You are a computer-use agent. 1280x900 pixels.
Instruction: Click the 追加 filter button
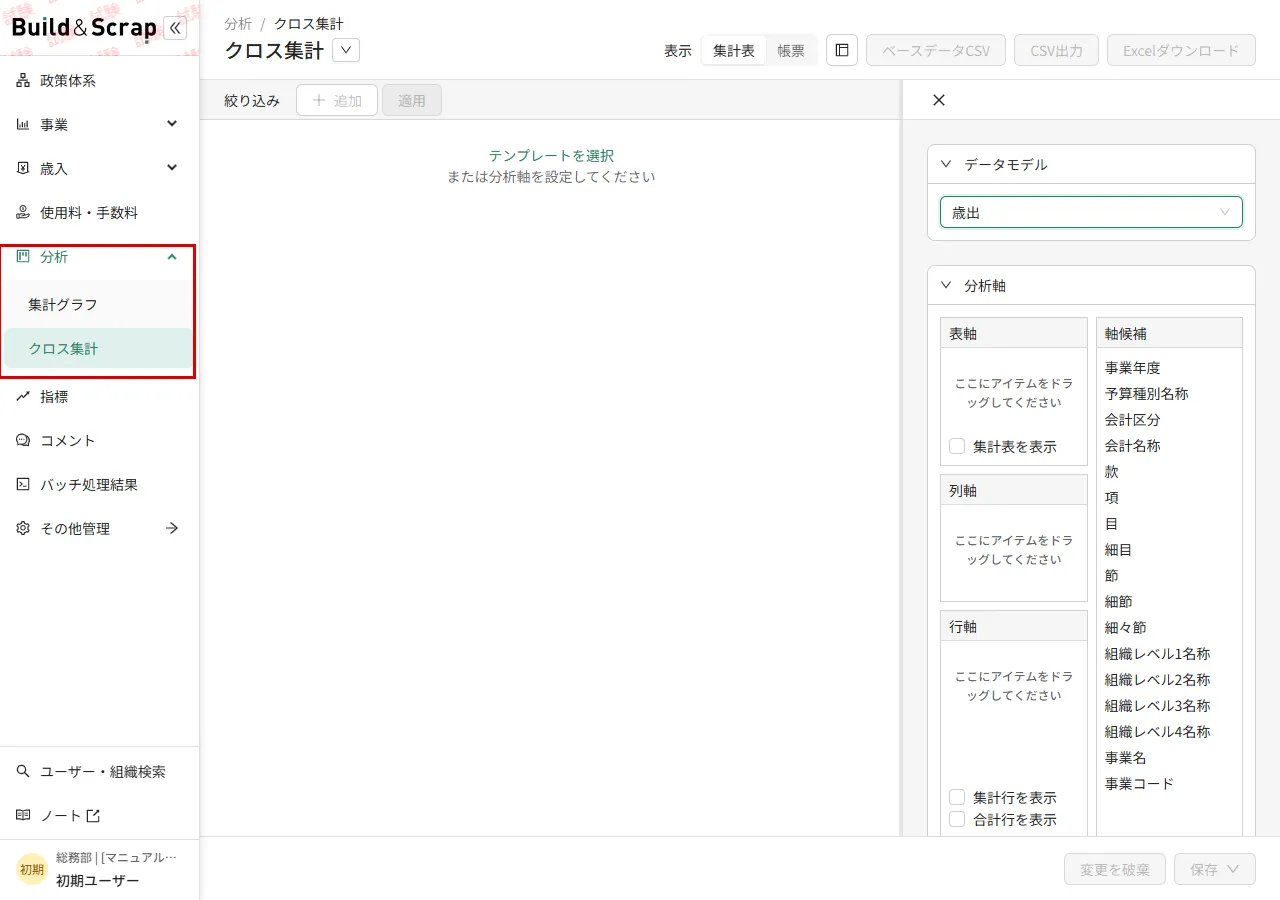point(337,100)
